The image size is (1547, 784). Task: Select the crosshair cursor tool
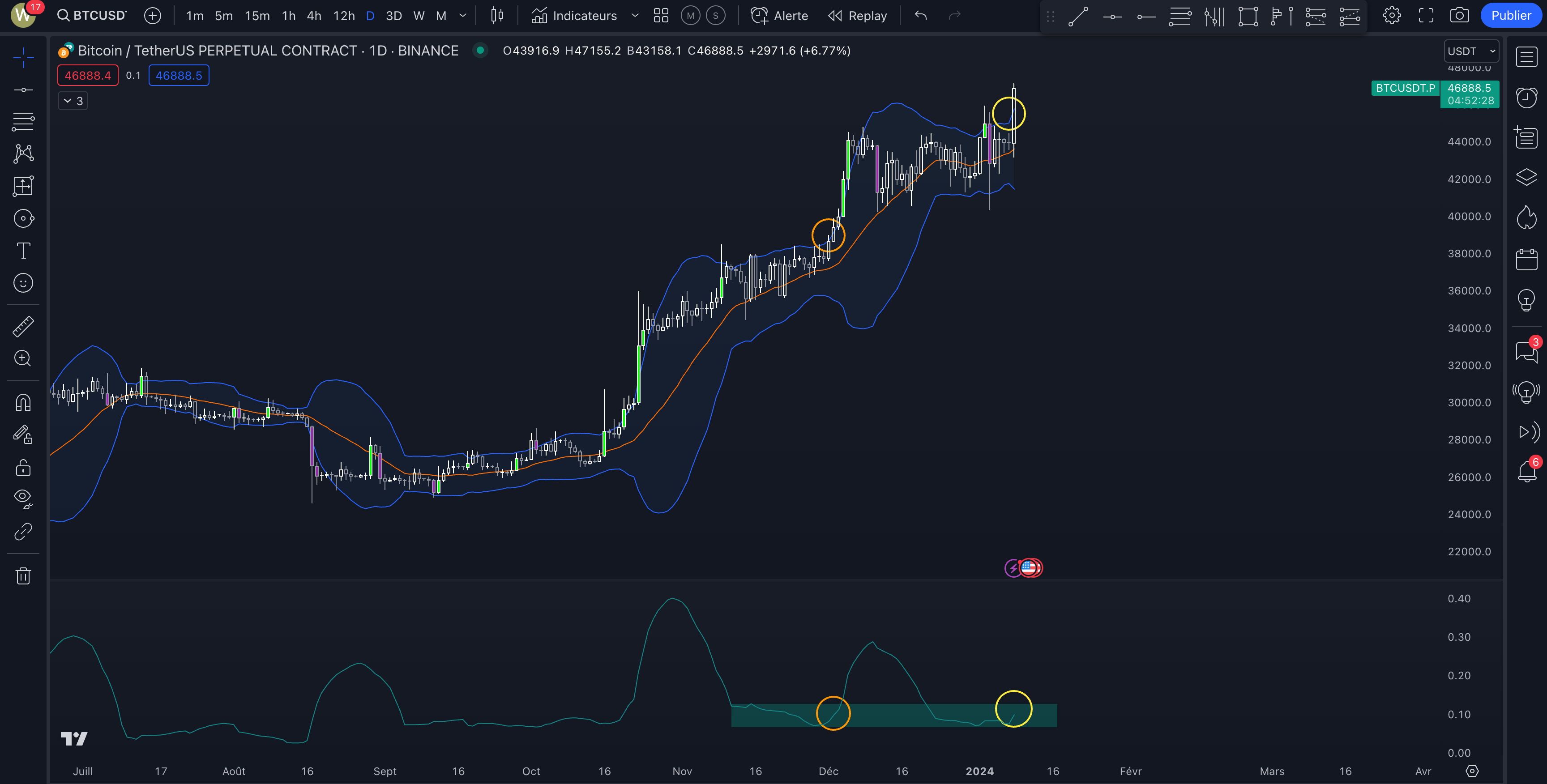pyautogui.click(x=23, y=58)
